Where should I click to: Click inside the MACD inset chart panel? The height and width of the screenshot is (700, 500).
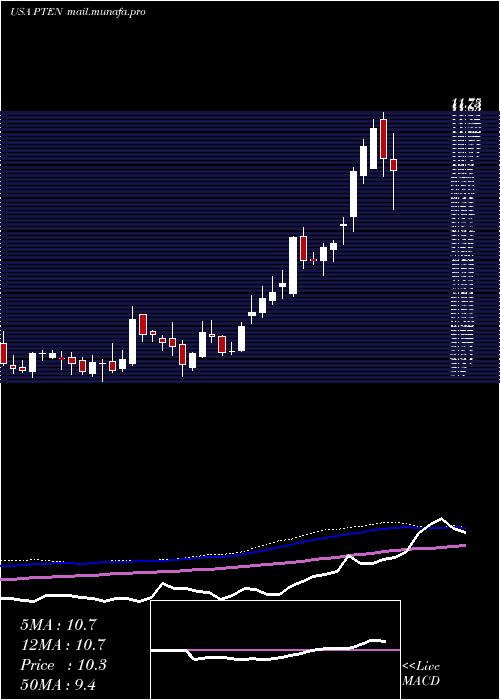coord(275,650)
